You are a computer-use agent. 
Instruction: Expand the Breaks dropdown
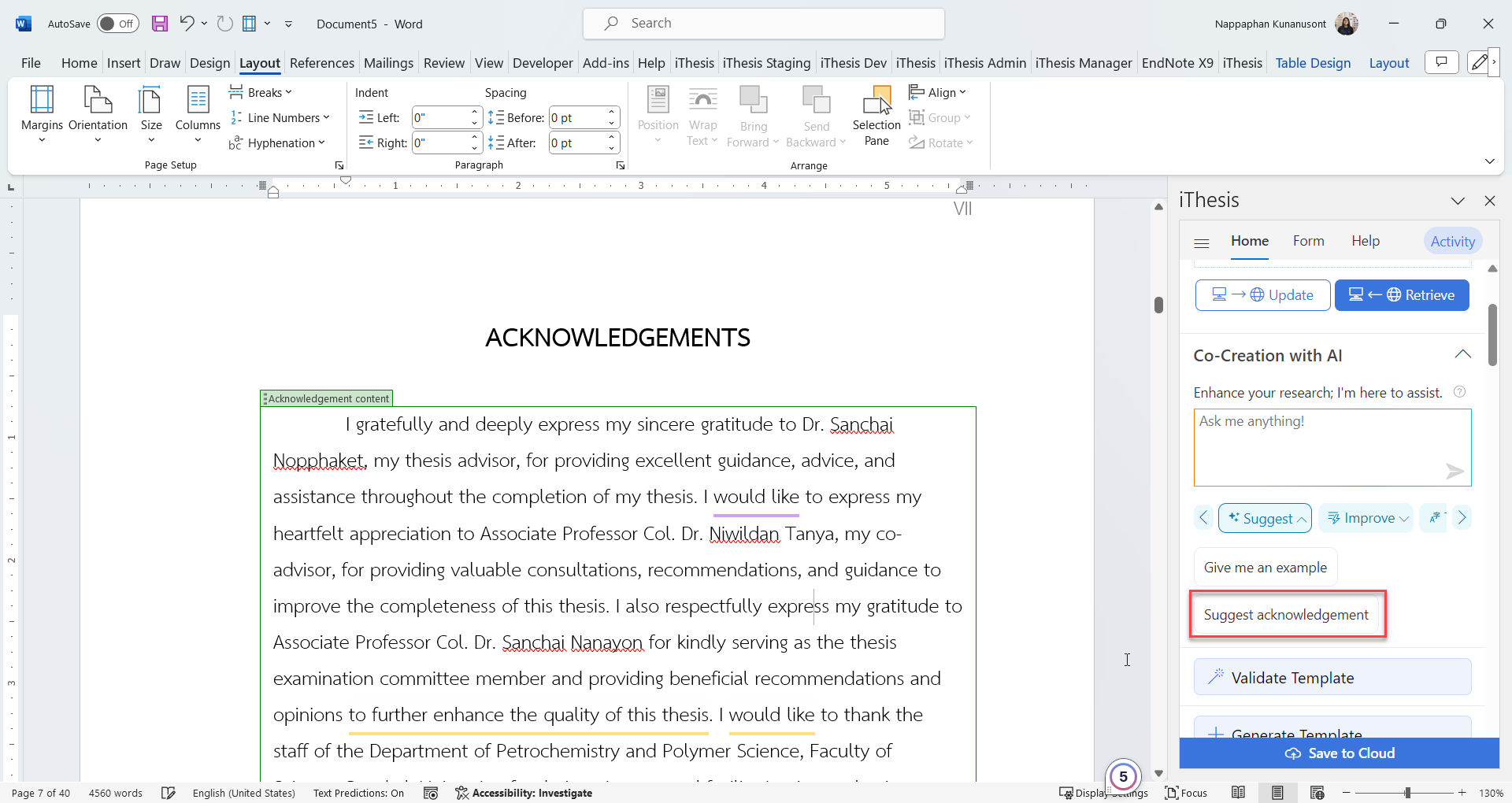point(261,92)
